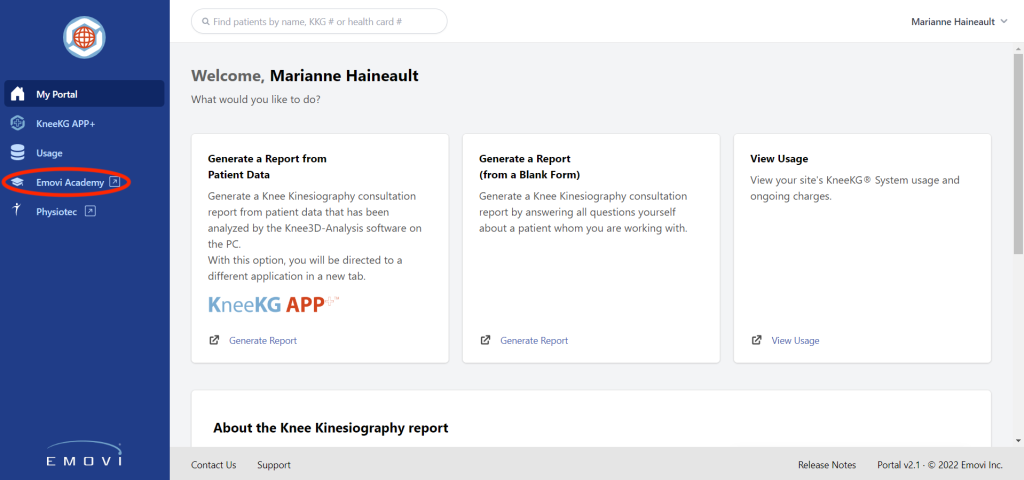Screen dimensions: 1024x480
Task: Click the KneeKG APP+ sidebar icon
Action: tap(18, 123)
